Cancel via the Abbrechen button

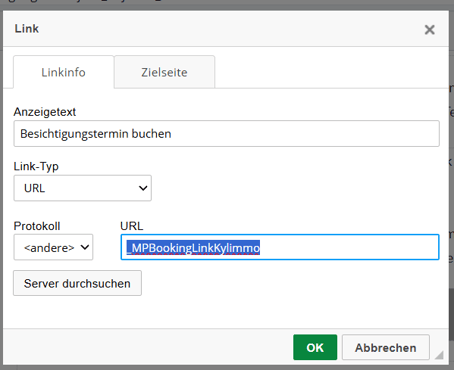click(x=386, y=348)
